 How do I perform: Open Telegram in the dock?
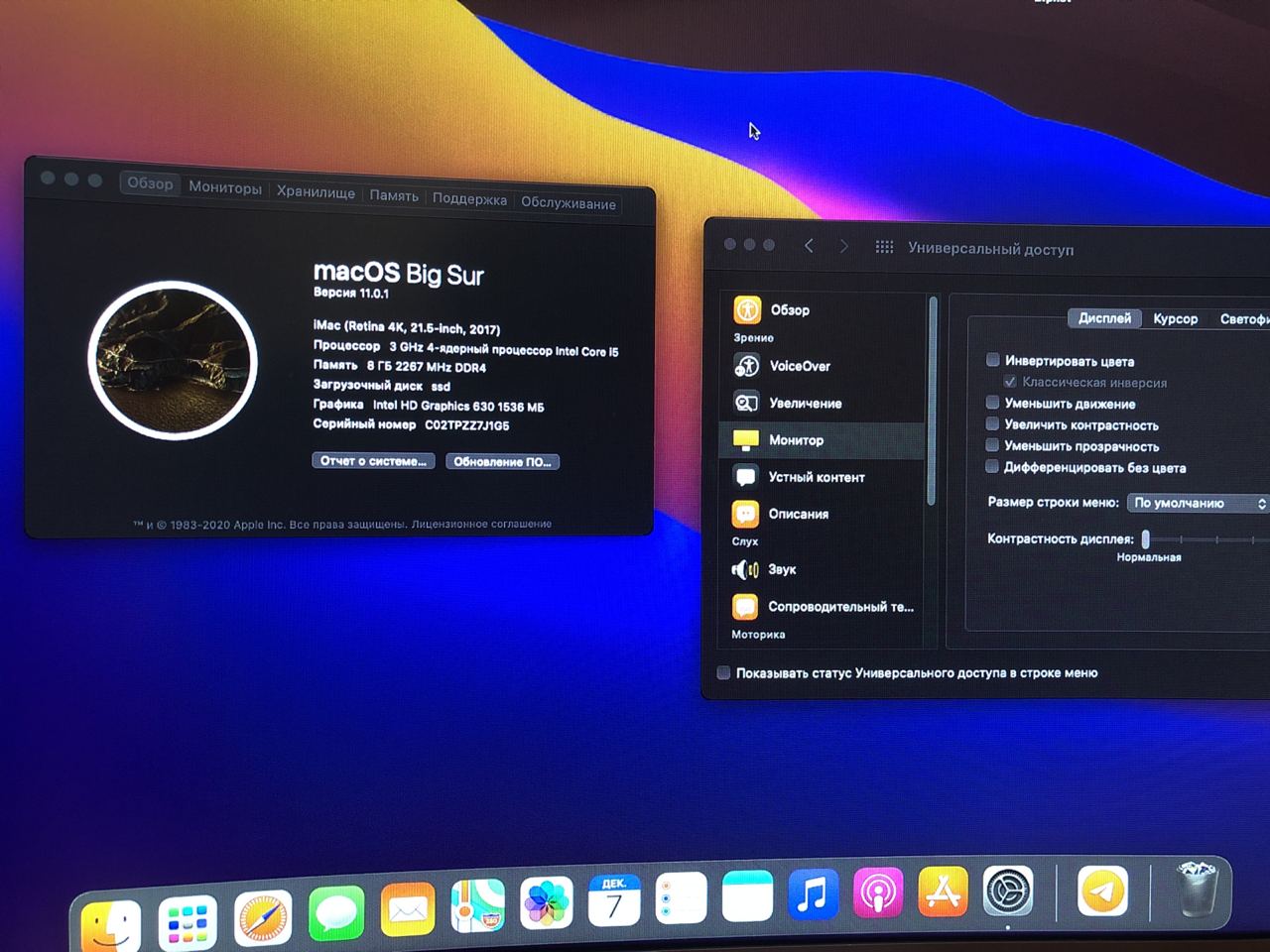(1102, 890)
